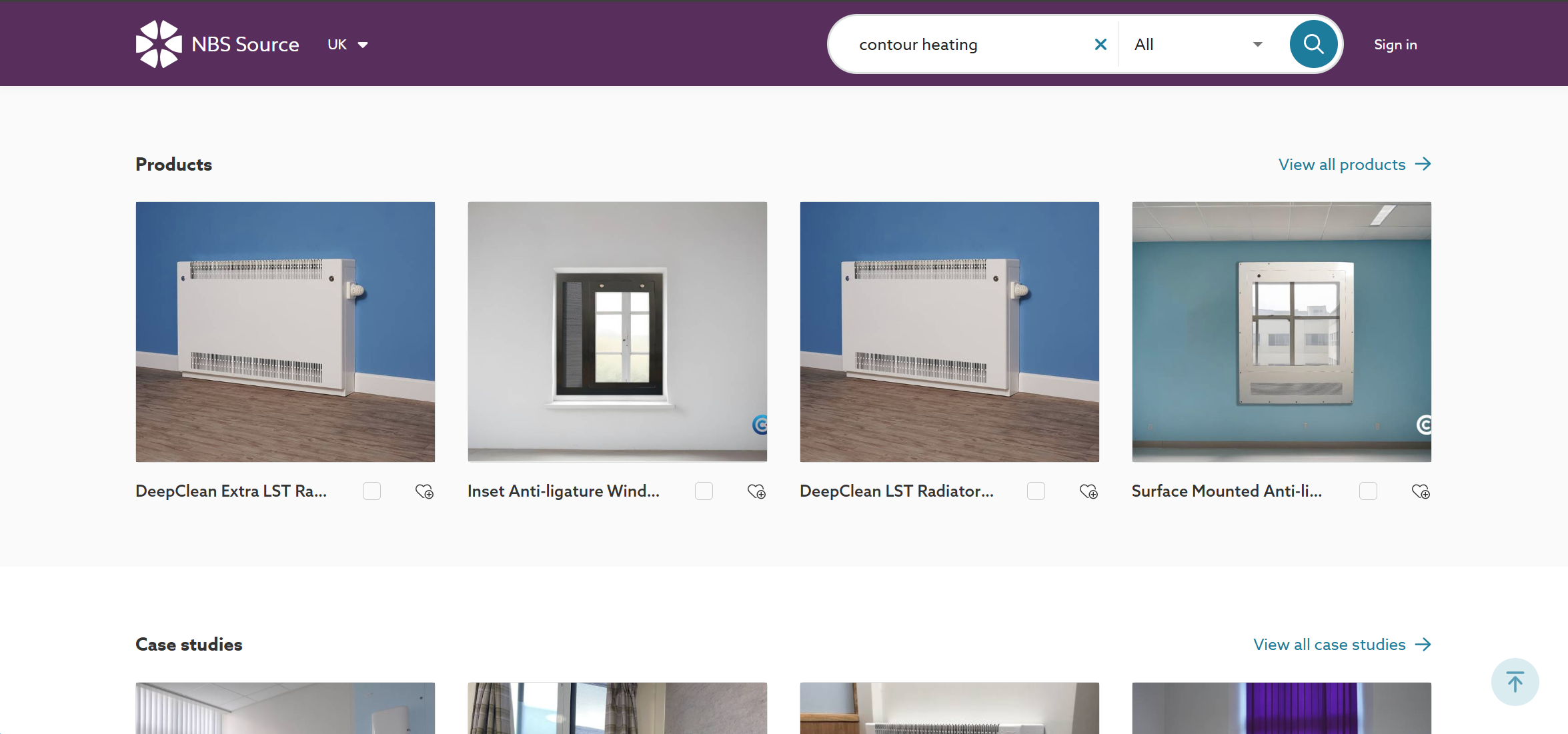Click arrow icon beside View all case studies
1568x734 pixels.
1423,644
